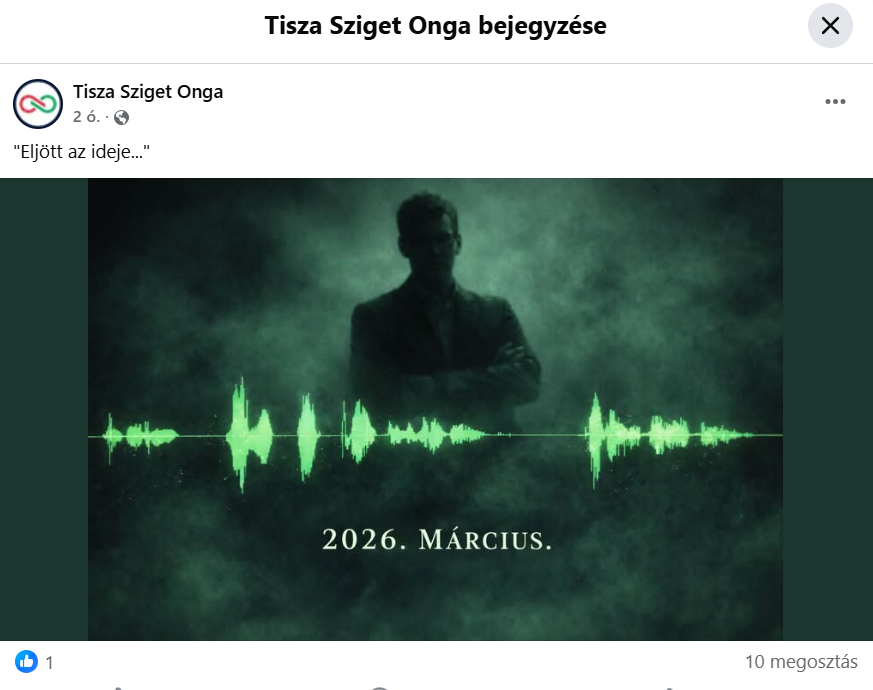873x690 pixels.
Task: Close the Tisza Sziget Onga post dialog
Action: [x=830, y=26]
